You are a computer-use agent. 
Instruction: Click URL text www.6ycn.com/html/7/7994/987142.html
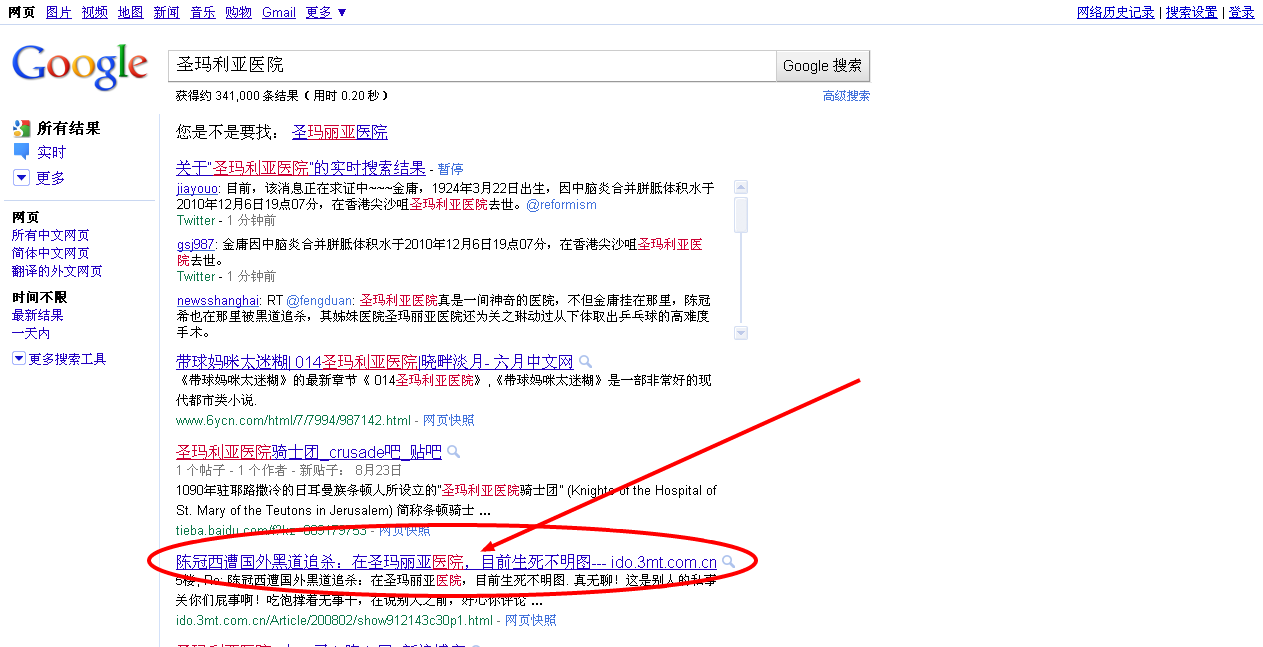293,420
